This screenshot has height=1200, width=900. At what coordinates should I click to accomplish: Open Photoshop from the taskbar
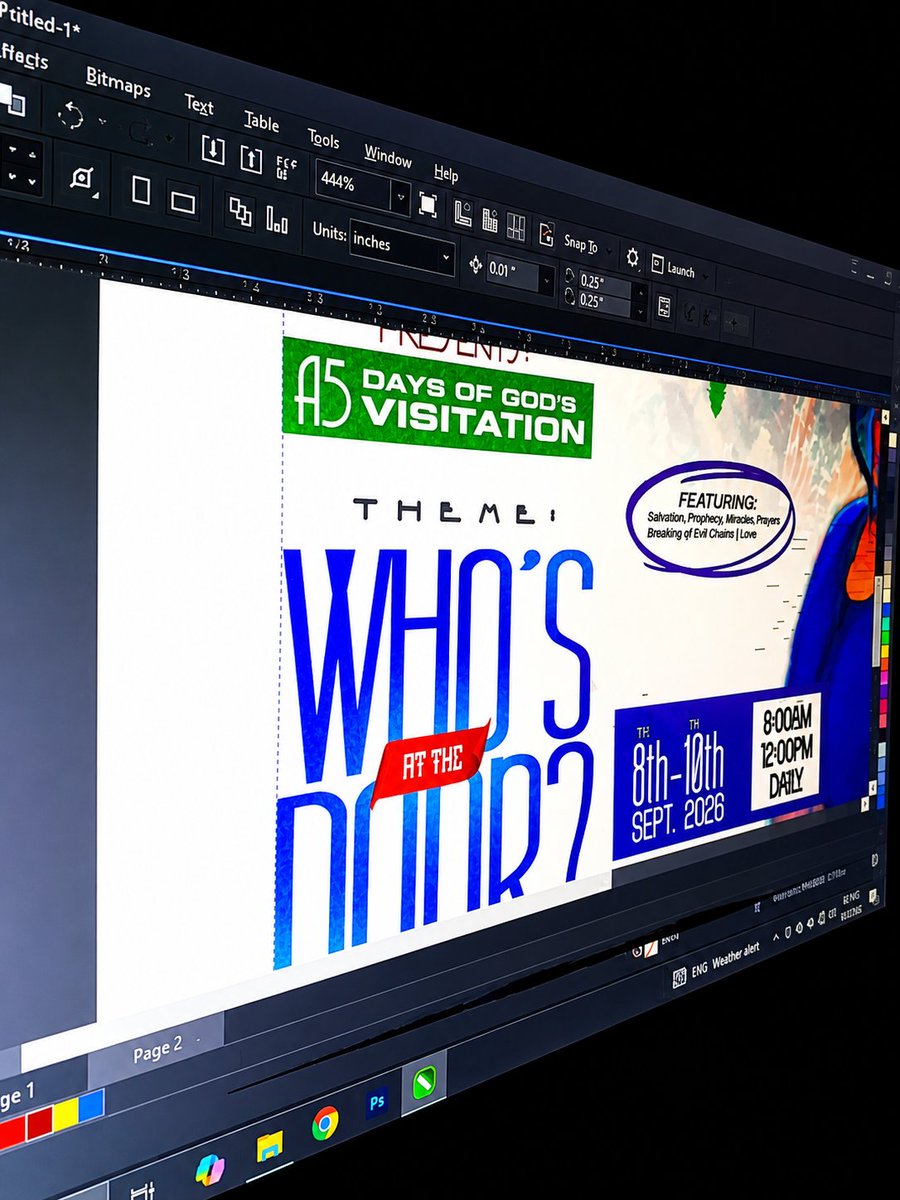(x=377, y=1102)
